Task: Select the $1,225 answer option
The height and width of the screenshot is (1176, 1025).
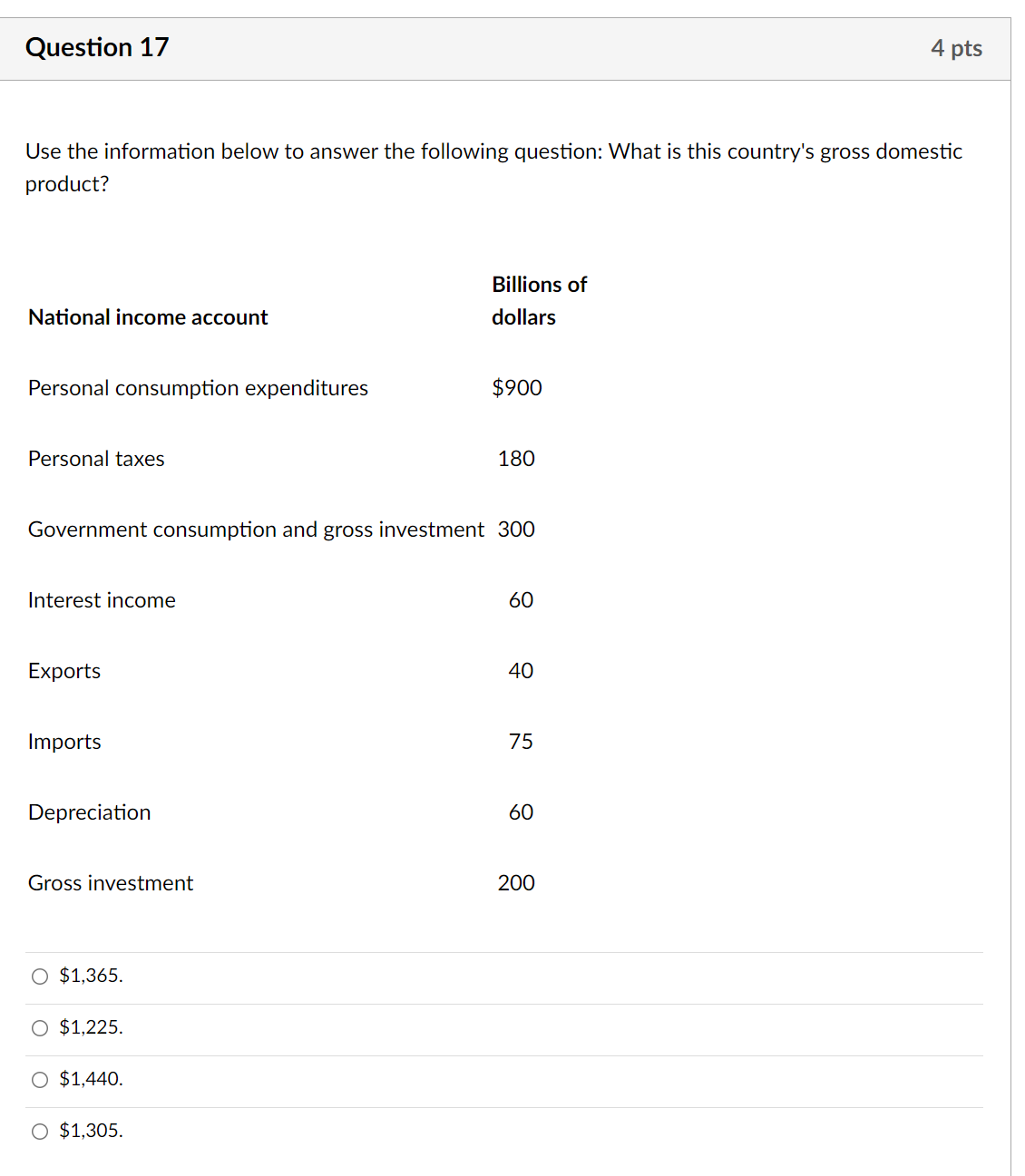Action: coord(40,1027)
